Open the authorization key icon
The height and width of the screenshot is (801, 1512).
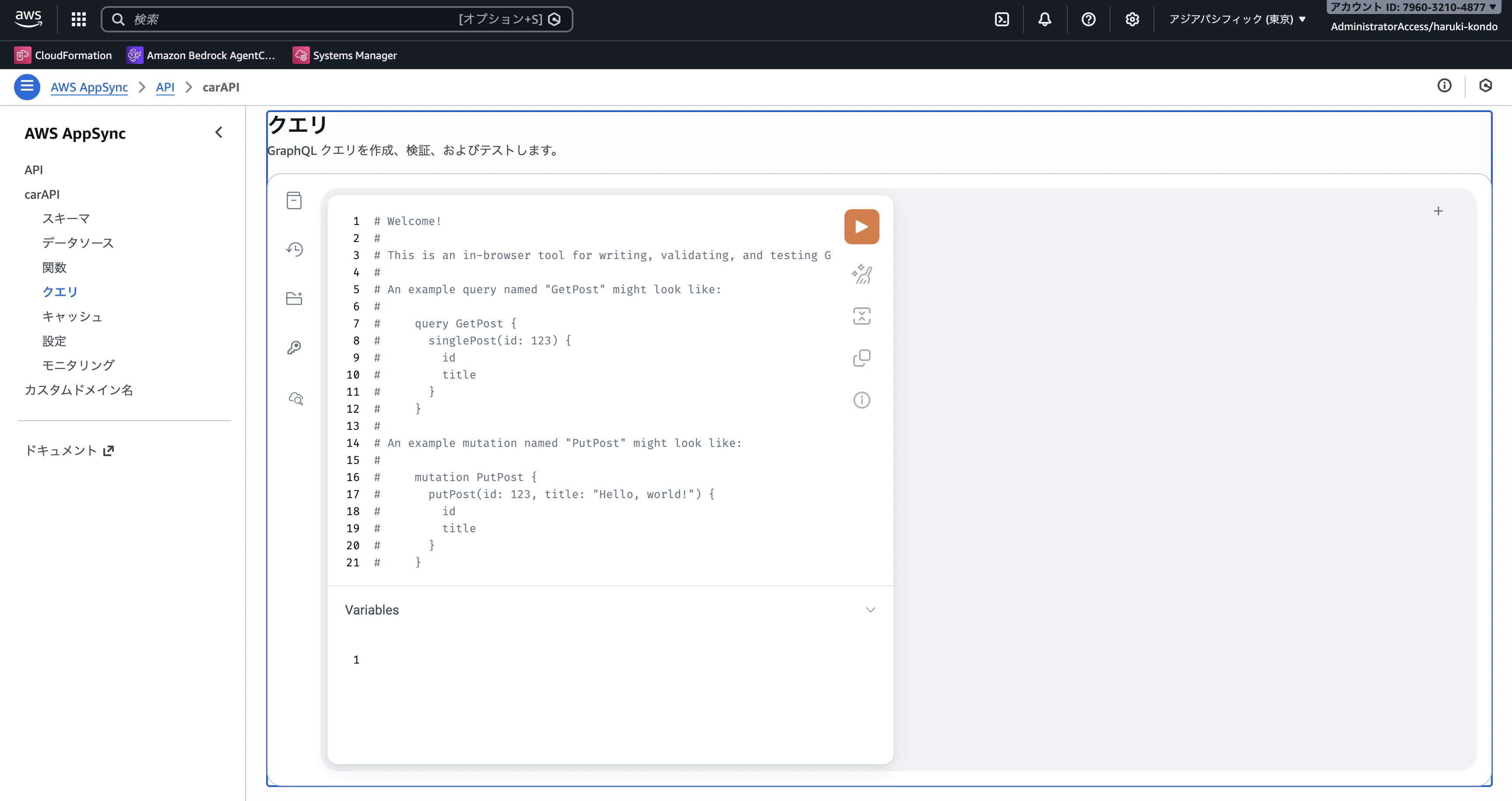(294, 348)
